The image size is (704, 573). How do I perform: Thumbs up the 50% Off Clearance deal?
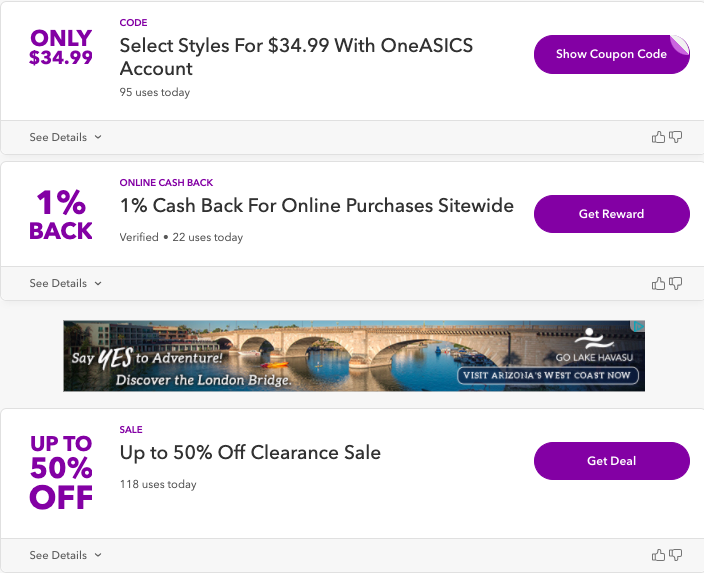coord(658,555)
